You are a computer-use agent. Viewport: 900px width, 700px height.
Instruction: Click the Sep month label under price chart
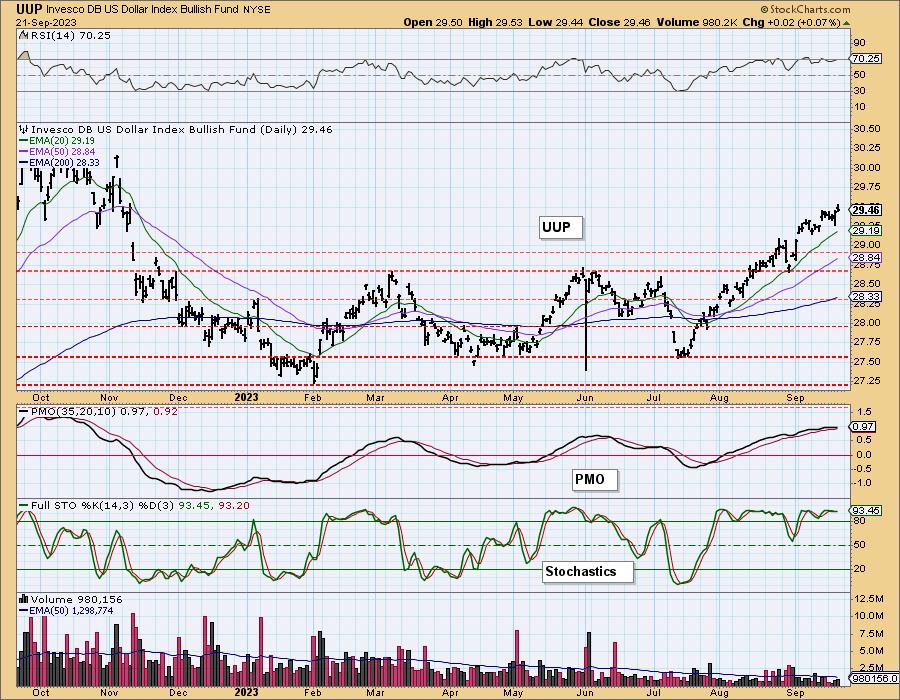click(x=795, y=397)
